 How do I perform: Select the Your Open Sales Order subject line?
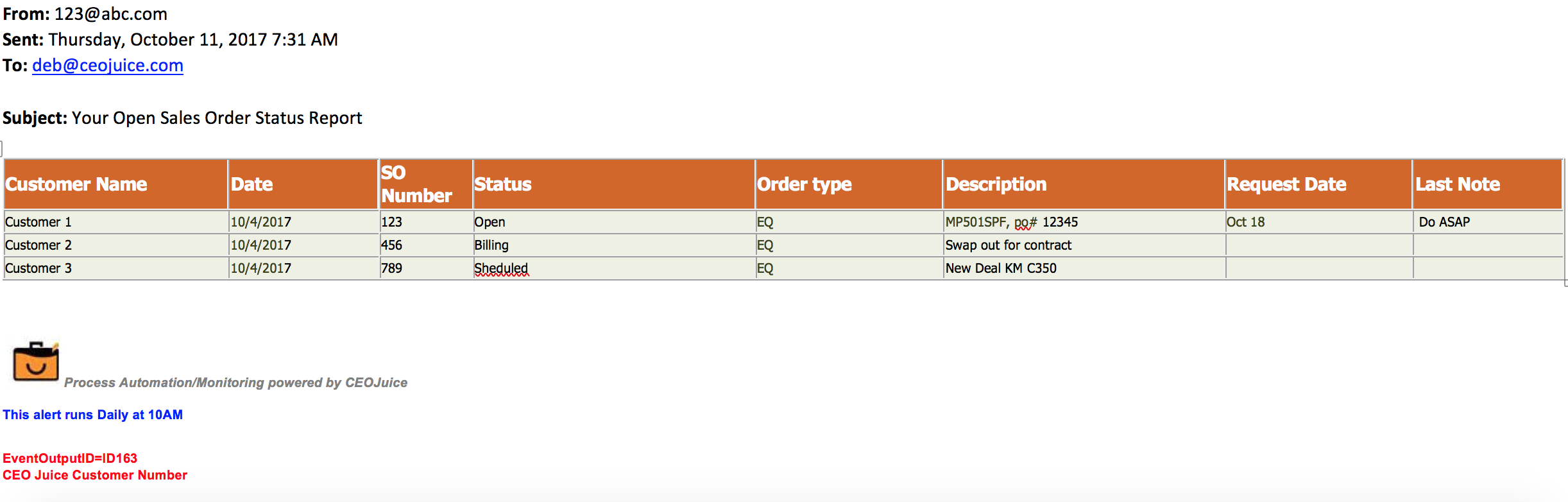(182, 118)
